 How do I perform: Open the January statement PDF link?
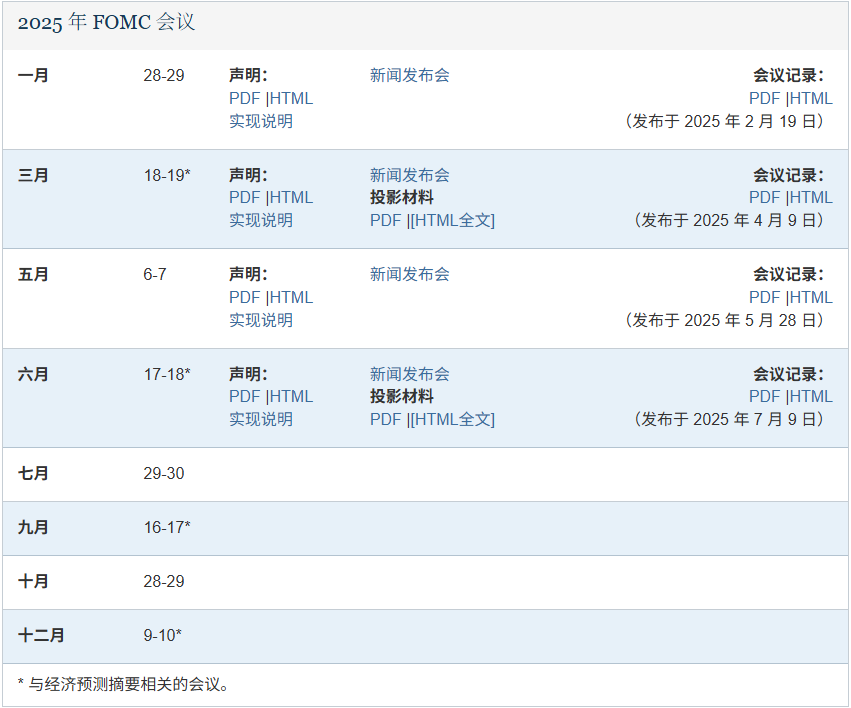245,98
